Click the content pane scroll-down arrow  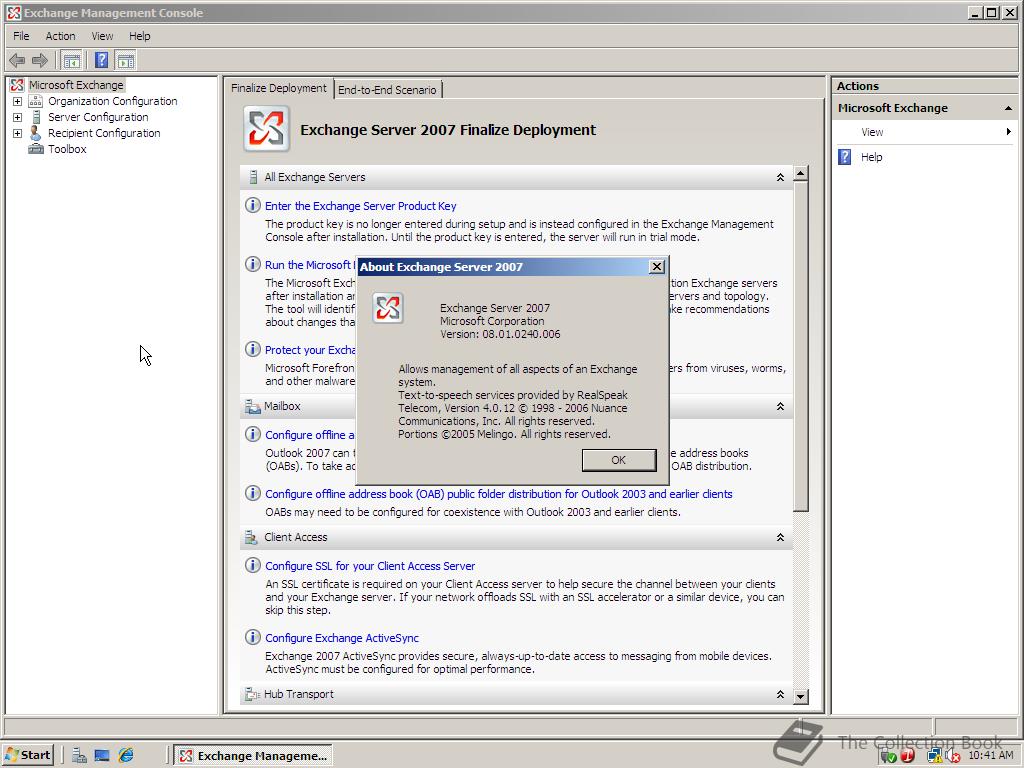click(x=801, y=697)
